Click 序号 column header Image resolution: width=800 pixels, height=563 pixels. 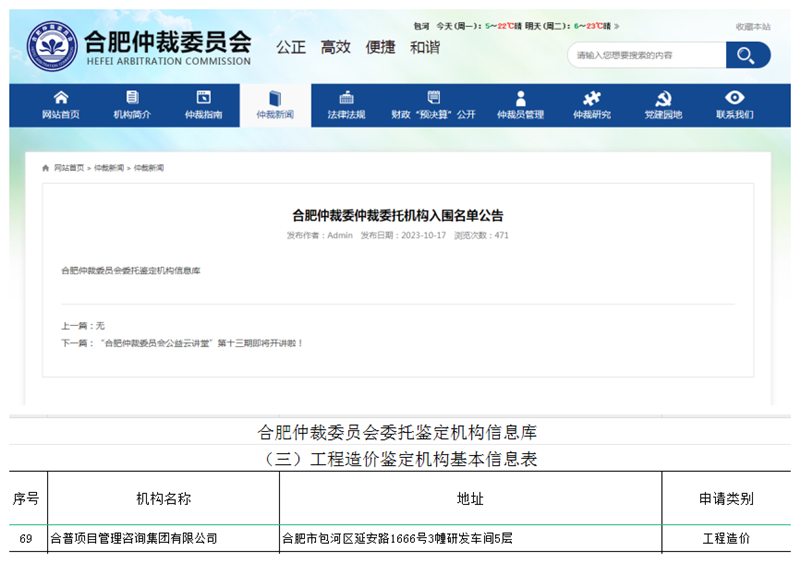coord(26,499)
